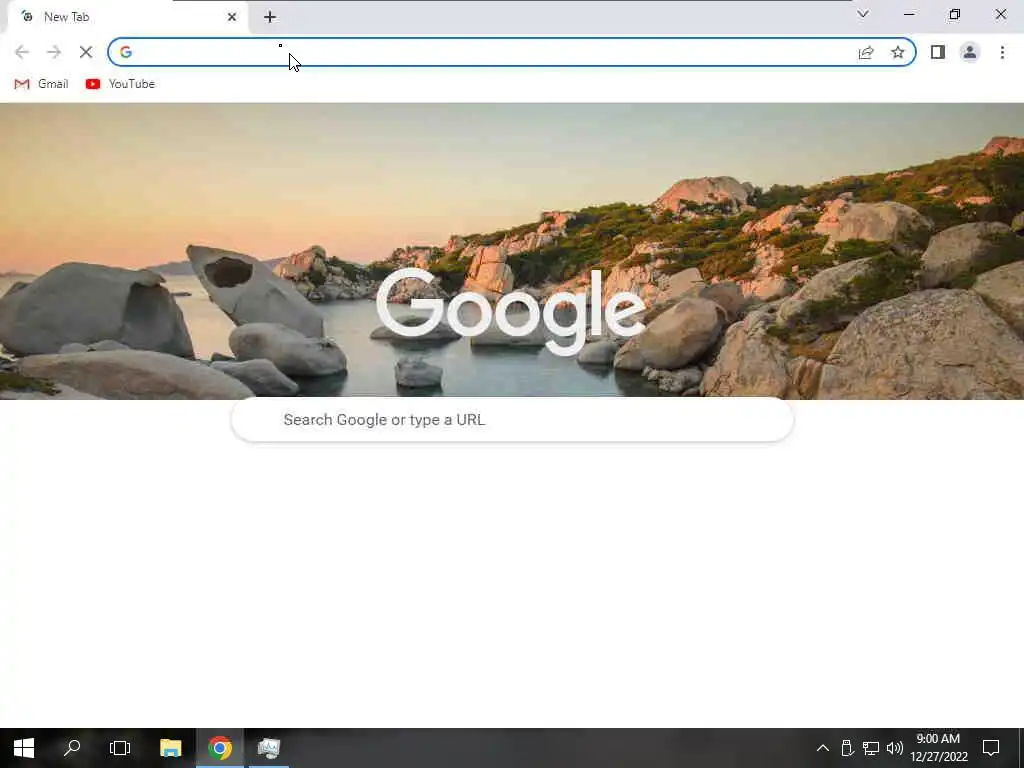Viewport: 1024px width, 768px height.
Task: Click the back navigation arrow
Action: 22,52
